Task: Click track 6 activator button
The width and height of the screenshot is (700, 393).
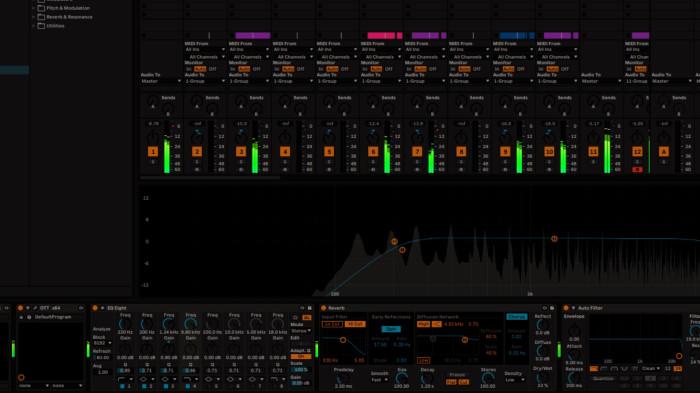Action: click(373, 152)
